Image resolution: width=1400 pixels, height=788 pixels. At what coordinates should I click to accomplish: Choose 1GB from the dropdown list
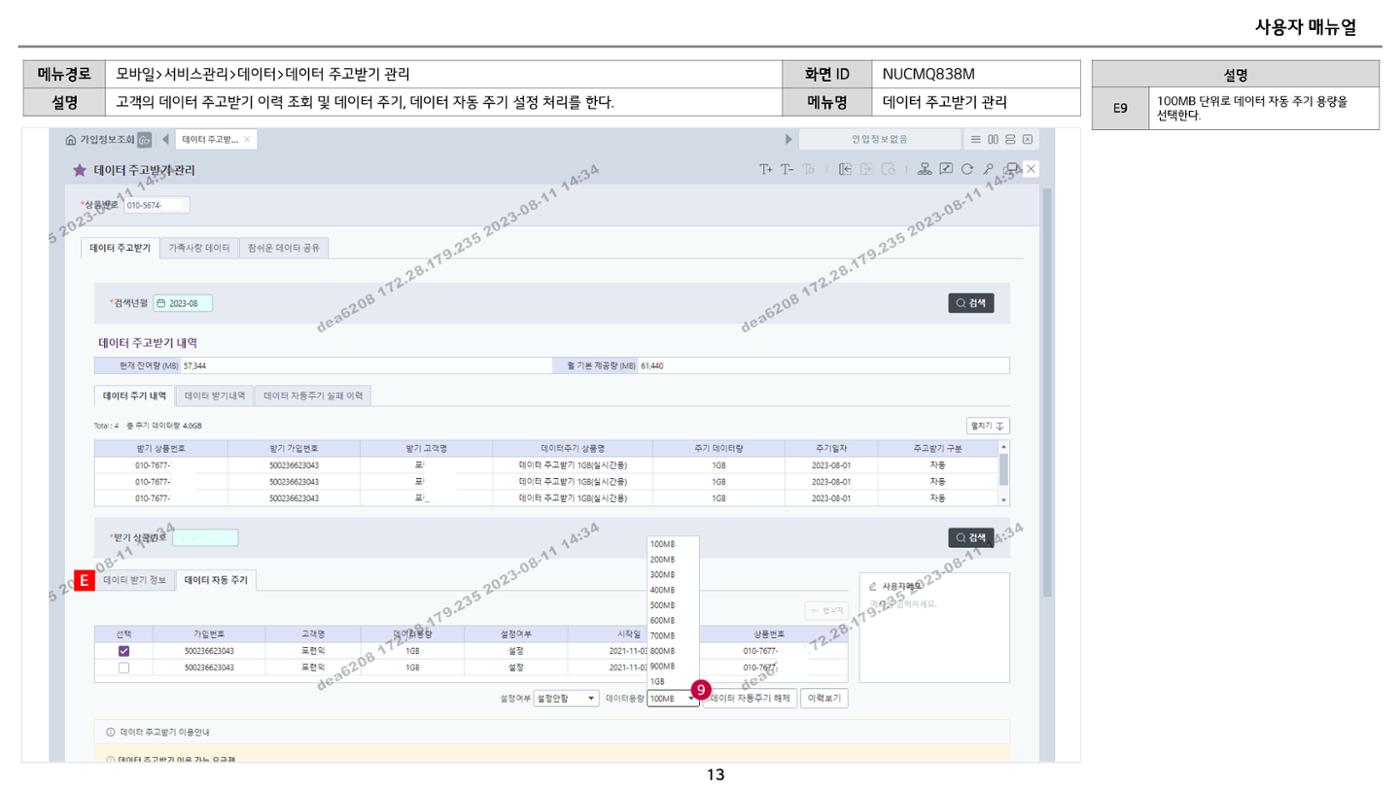pos(673,680)
